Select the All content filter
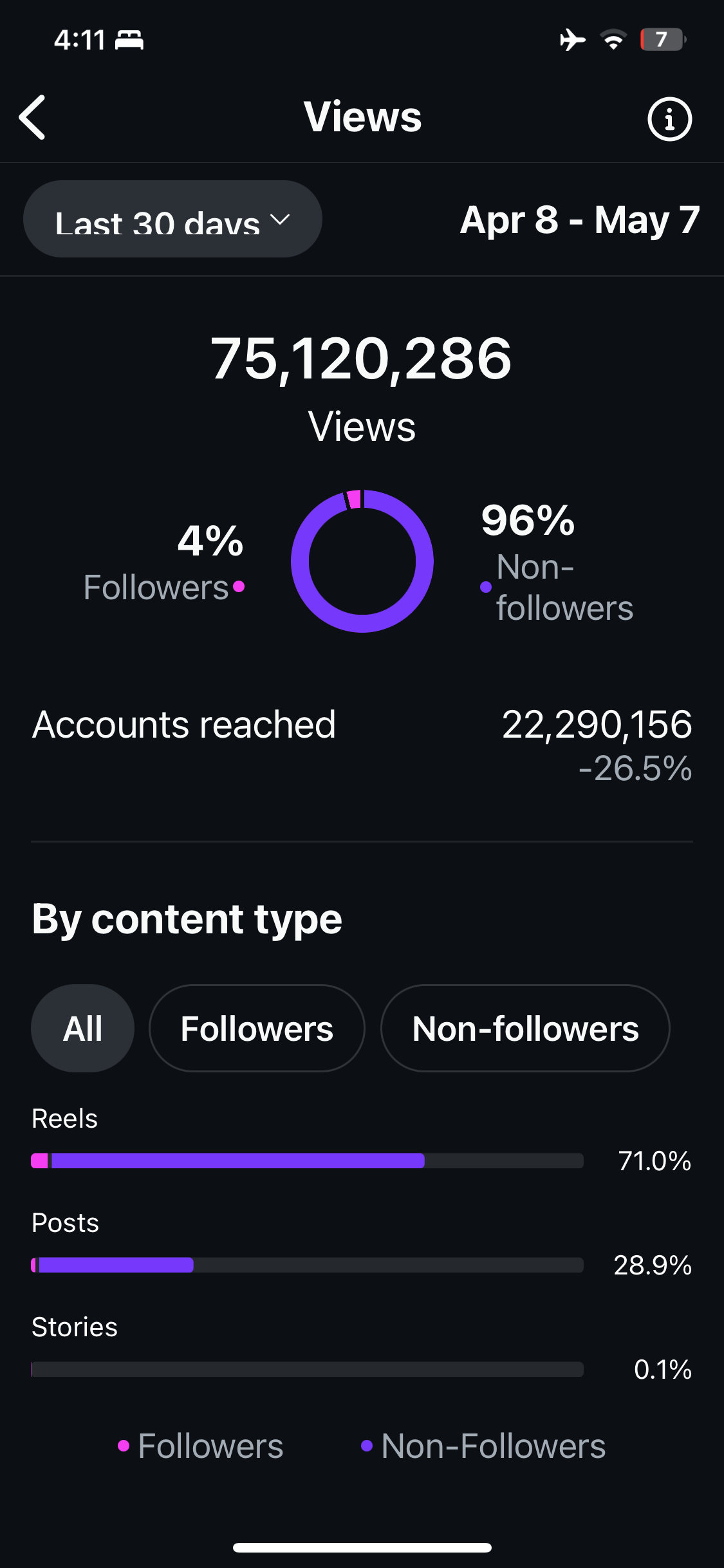724x1568 pixels. (82, 1028)
